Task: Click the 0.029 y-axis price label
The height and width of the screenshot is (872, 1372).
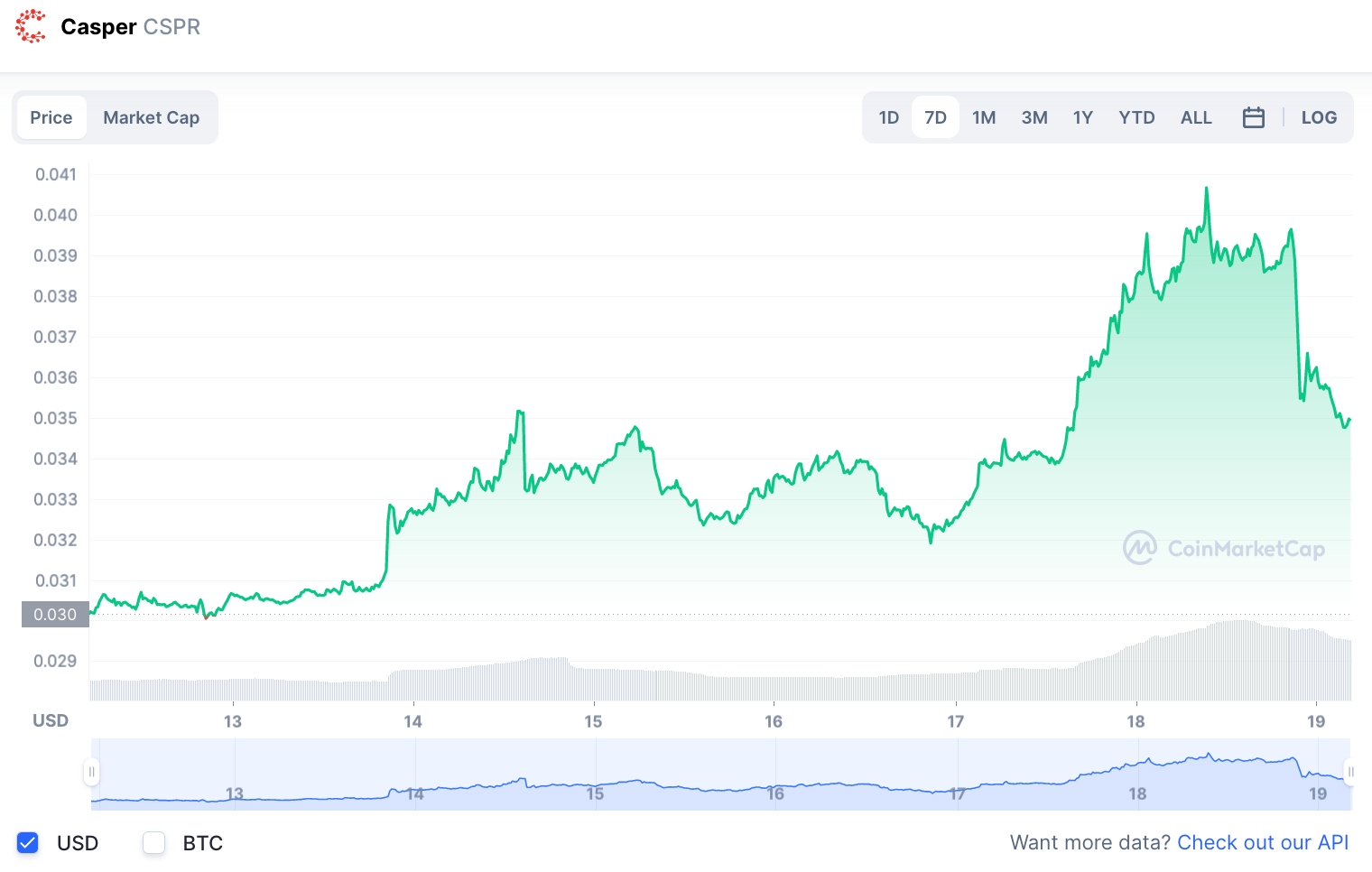Action: tap(56, 661)
